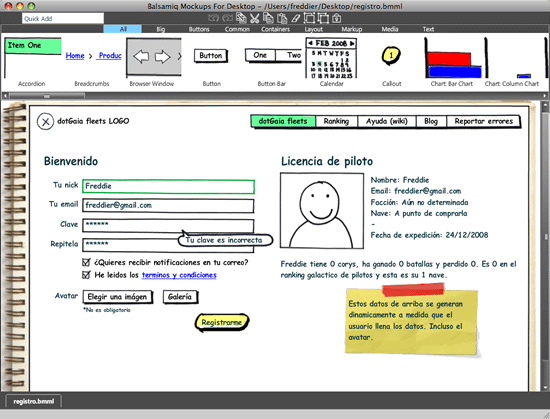The height and width of the screenshot is (419, 550).
Task: Select the Chart: Column Chart component
Action: tap(512, 62)
